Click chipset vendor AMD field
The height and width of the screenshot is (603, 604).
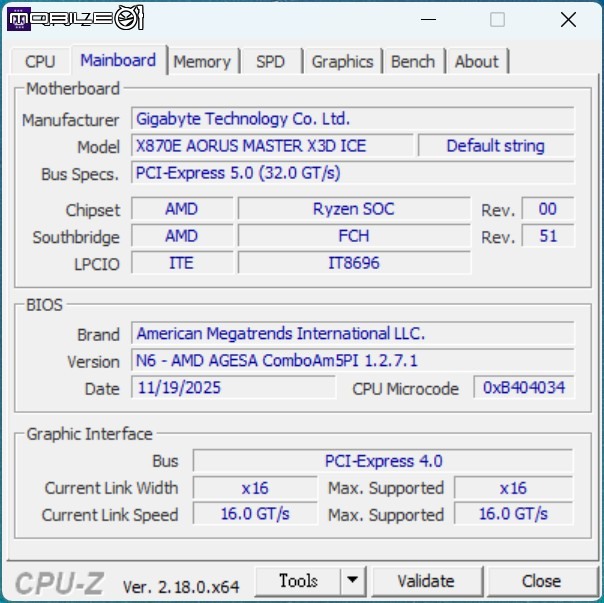pyautogui.click(x=182, y=209)
